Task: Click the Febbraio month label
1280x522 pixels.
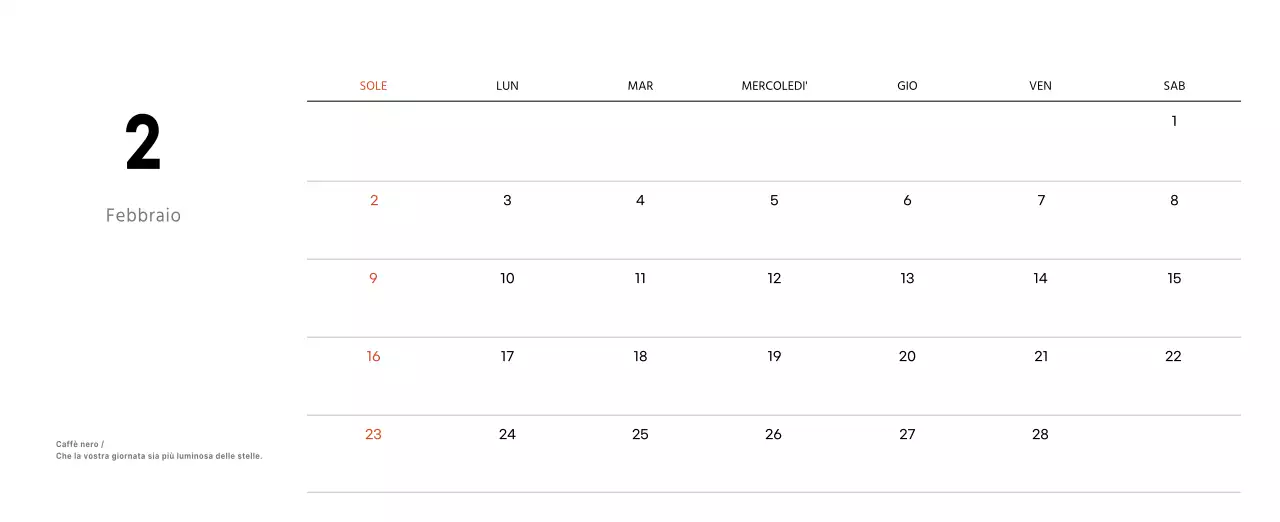Action: 143,215
